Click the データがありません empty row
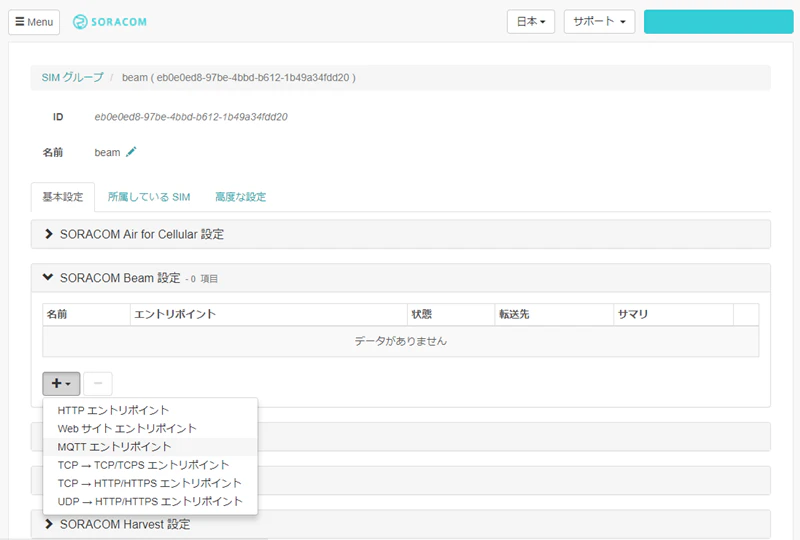The height and width of the screenshot is (540, 800). click(401, 341)
